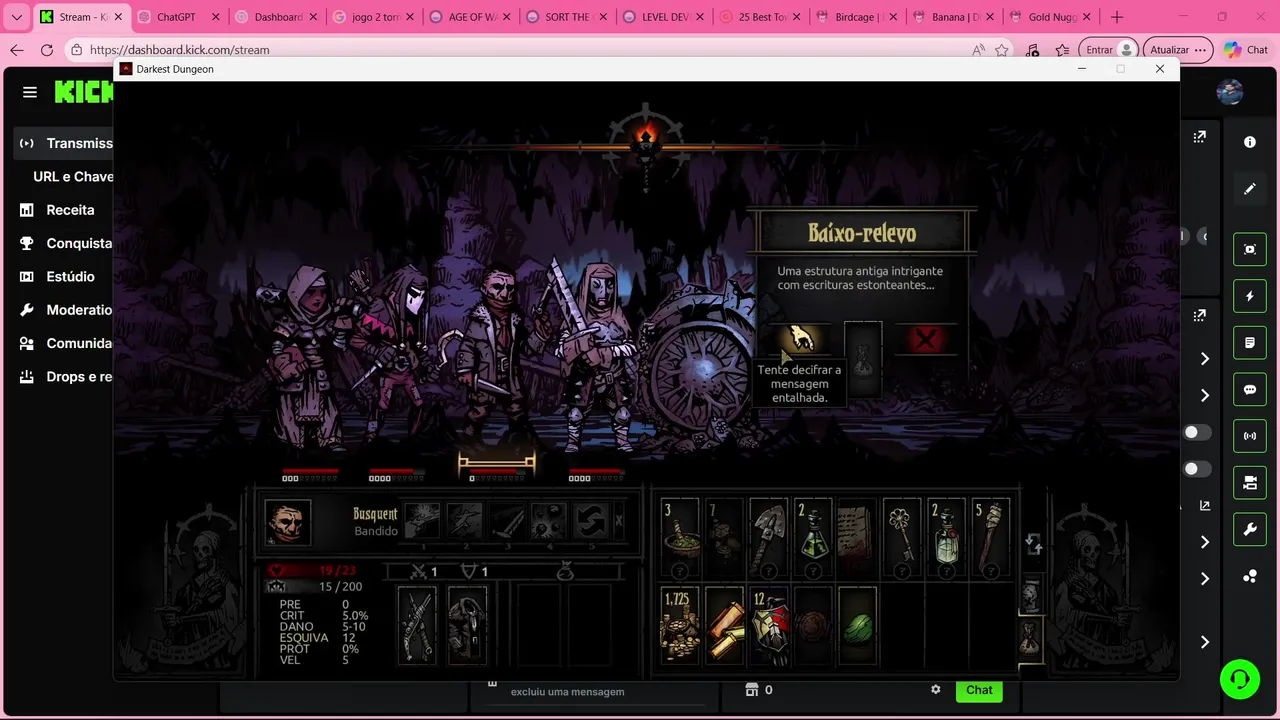
Task: Click the Atualizar browser update button
Action: coord(1179,50)
